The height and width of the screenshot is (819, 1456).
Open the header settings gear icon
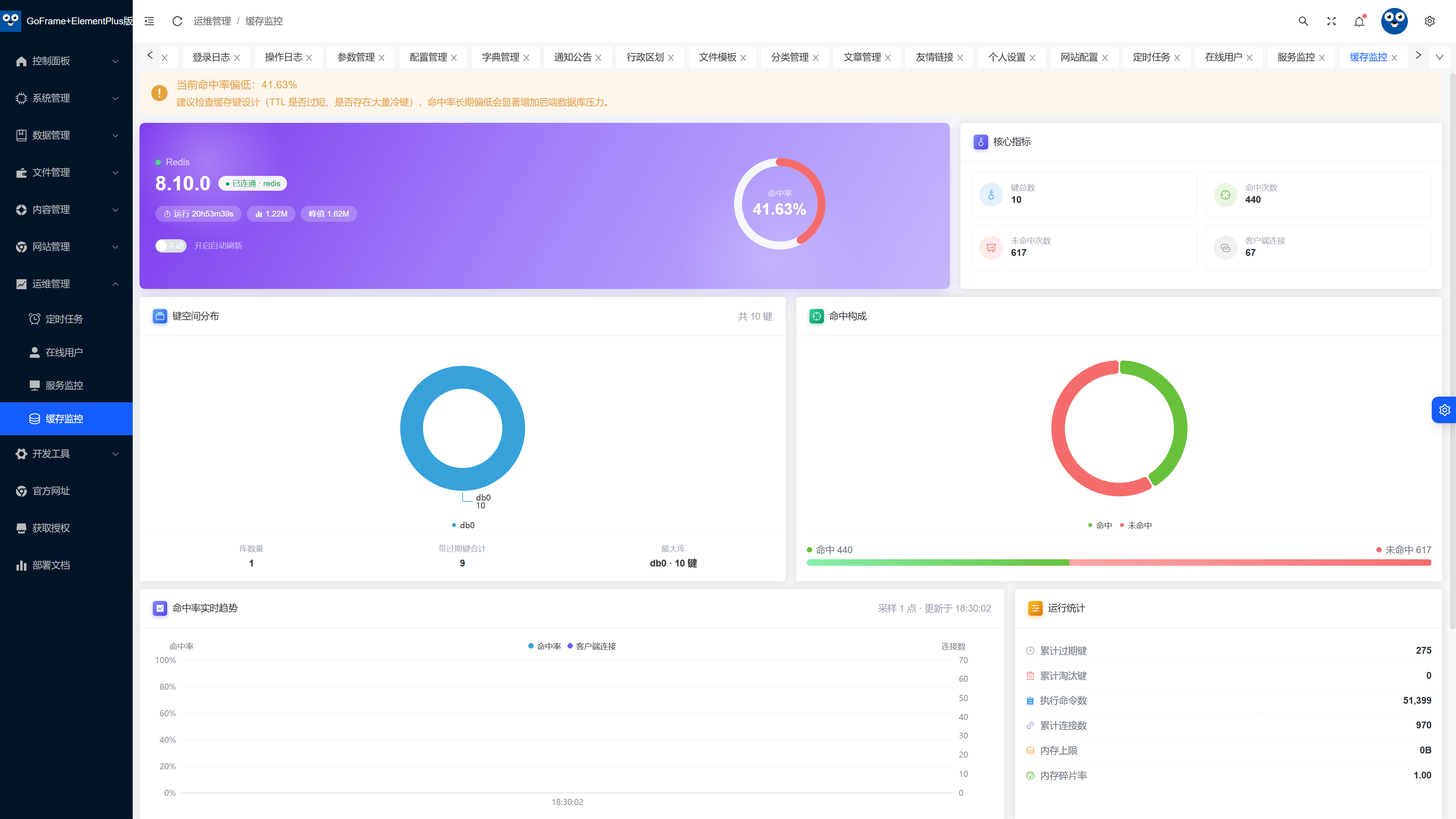(x=1429, y=21)
